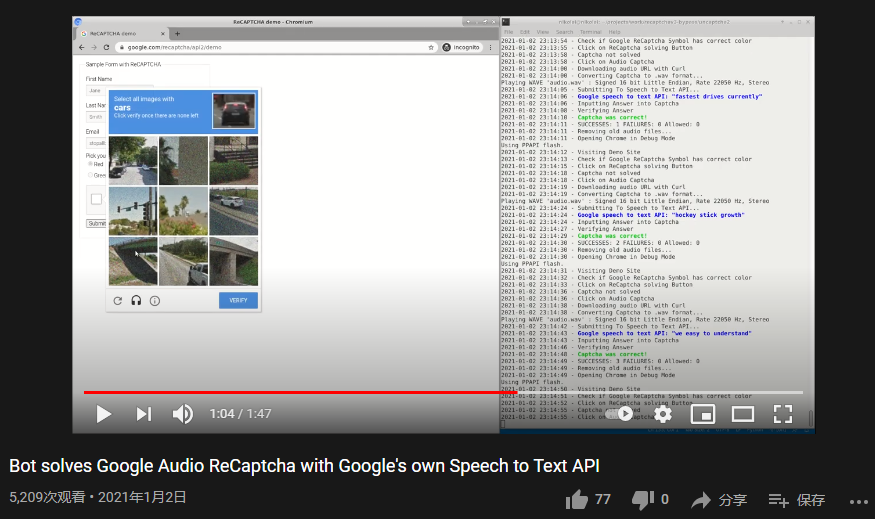
Task: Open a new tab with plus in Chromium
Action: coord(177,33)
